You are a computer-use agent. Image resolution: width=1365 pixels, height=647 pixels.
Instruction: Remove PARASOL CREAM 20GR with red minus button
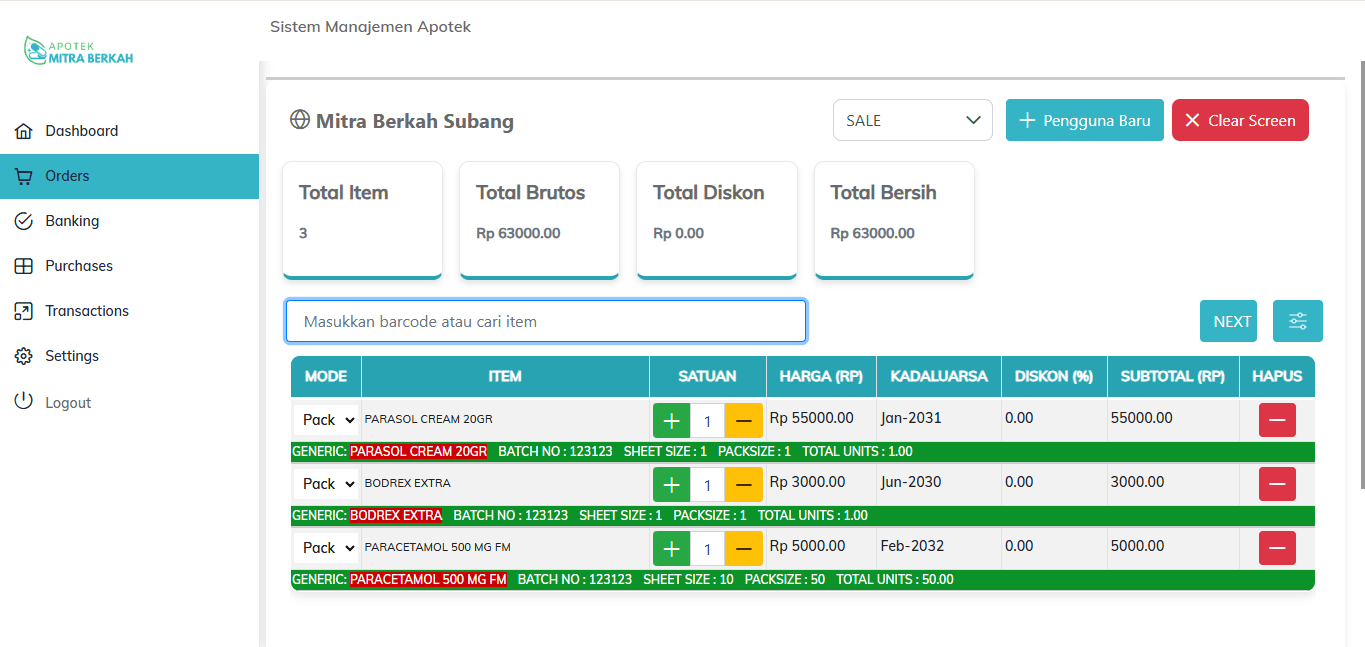(x=1276, y=420)
